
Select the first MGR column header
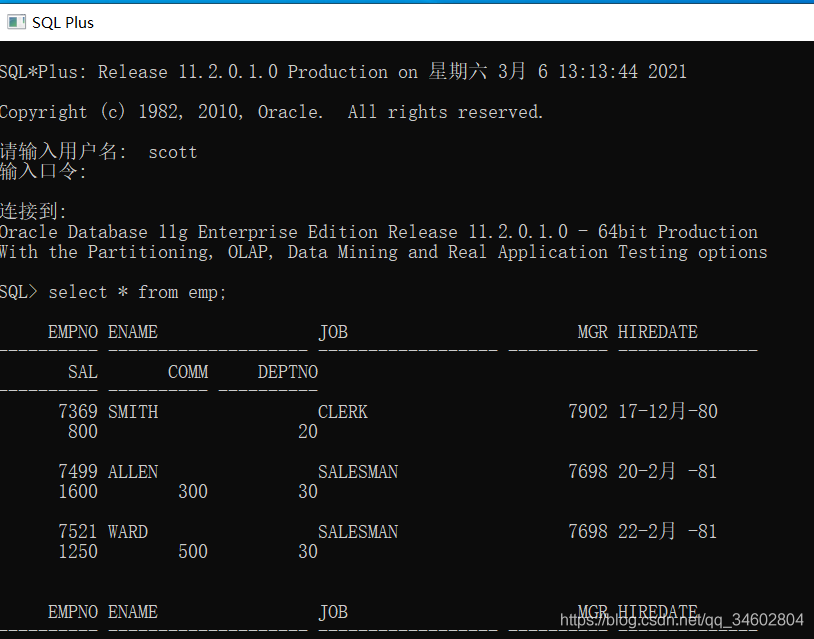pos(592,332)
